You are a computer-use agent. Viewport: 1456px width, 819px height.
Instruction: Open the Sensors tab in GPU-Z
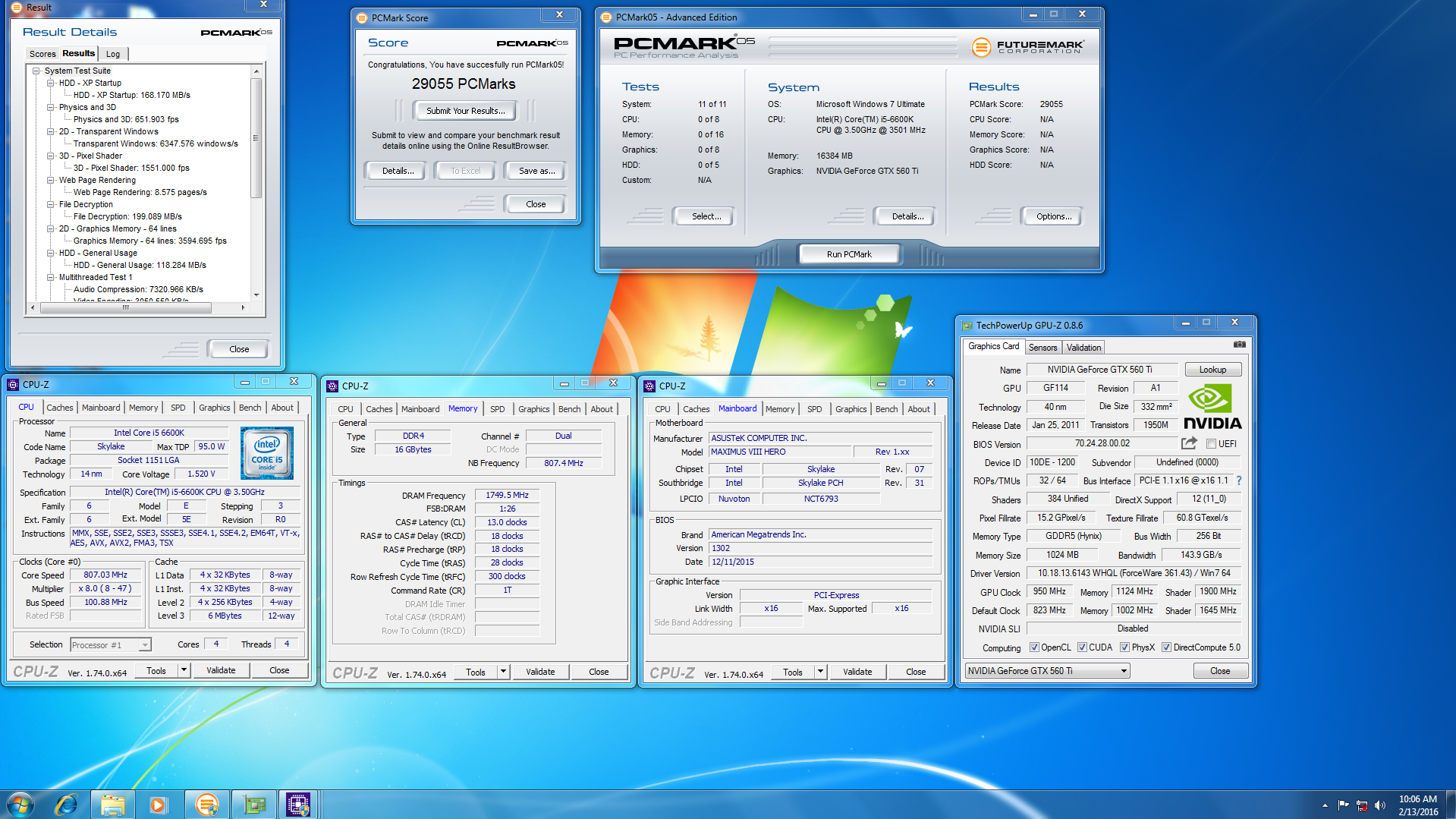point(1042,348)
